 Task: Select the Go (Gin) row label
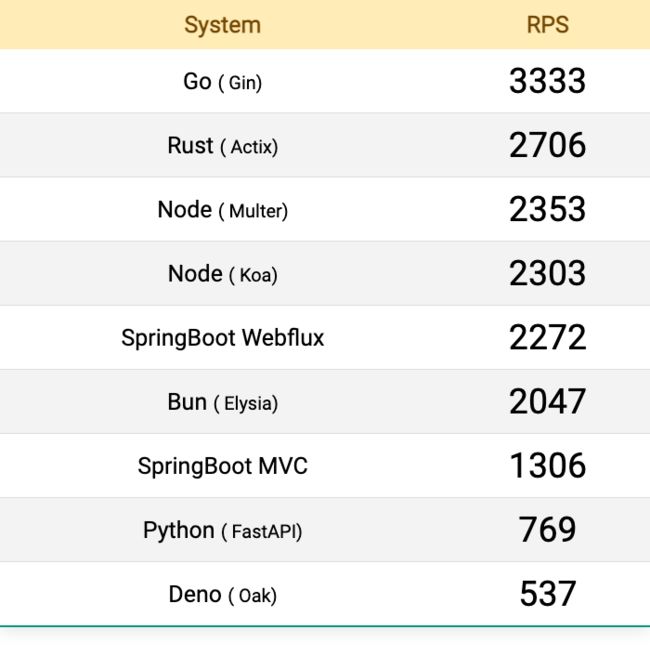tap(222, 81)
